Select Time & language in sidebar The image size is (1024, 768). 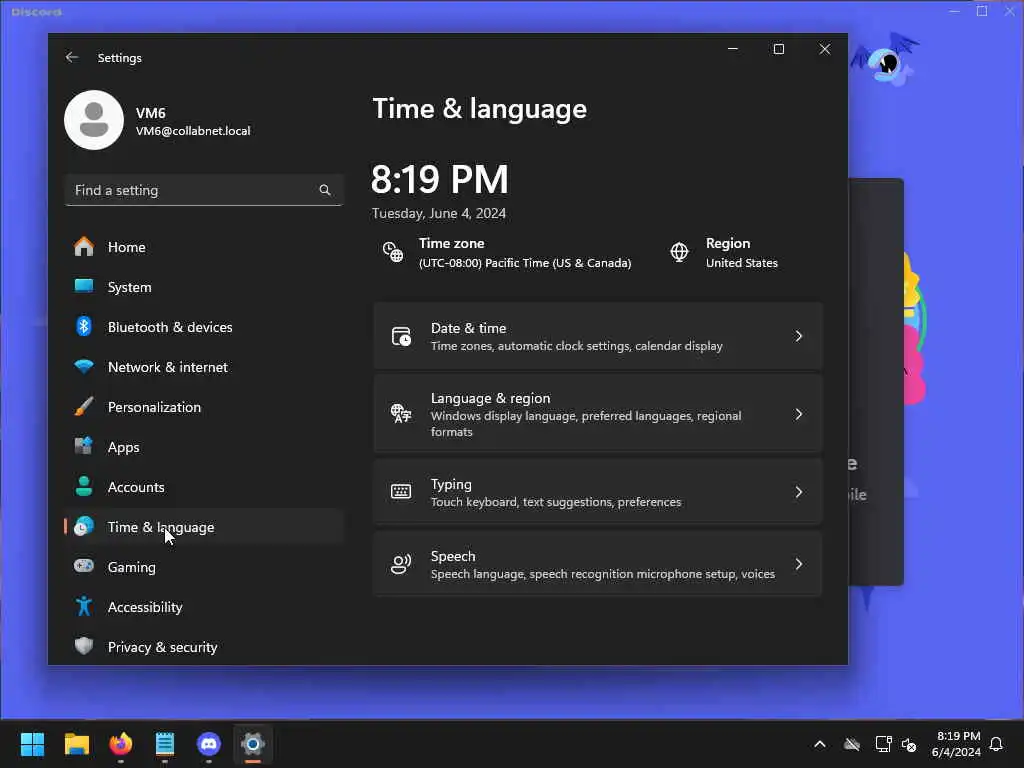(204, 526)
